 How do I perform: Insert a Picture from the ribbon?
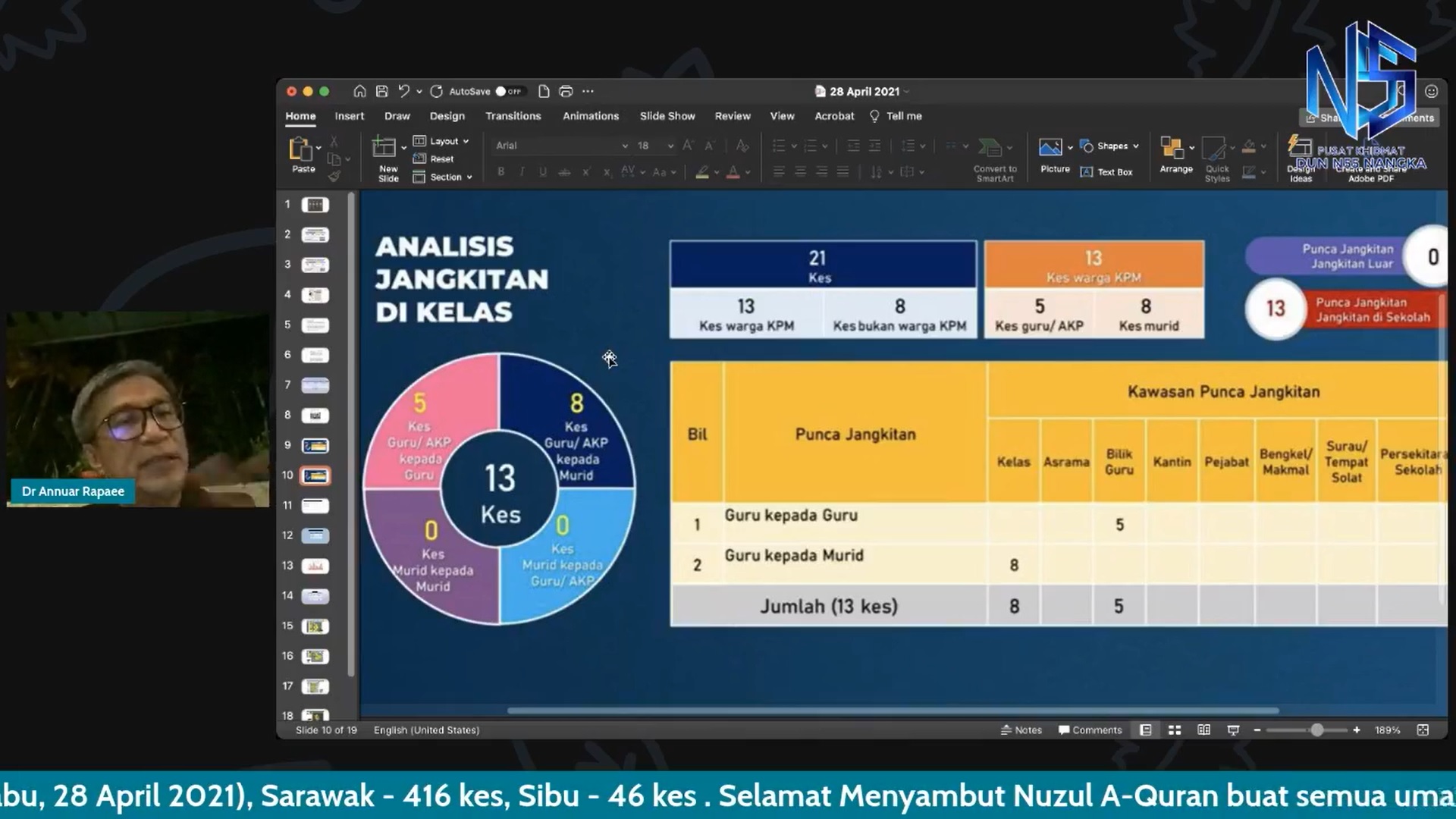point(1055,155)
